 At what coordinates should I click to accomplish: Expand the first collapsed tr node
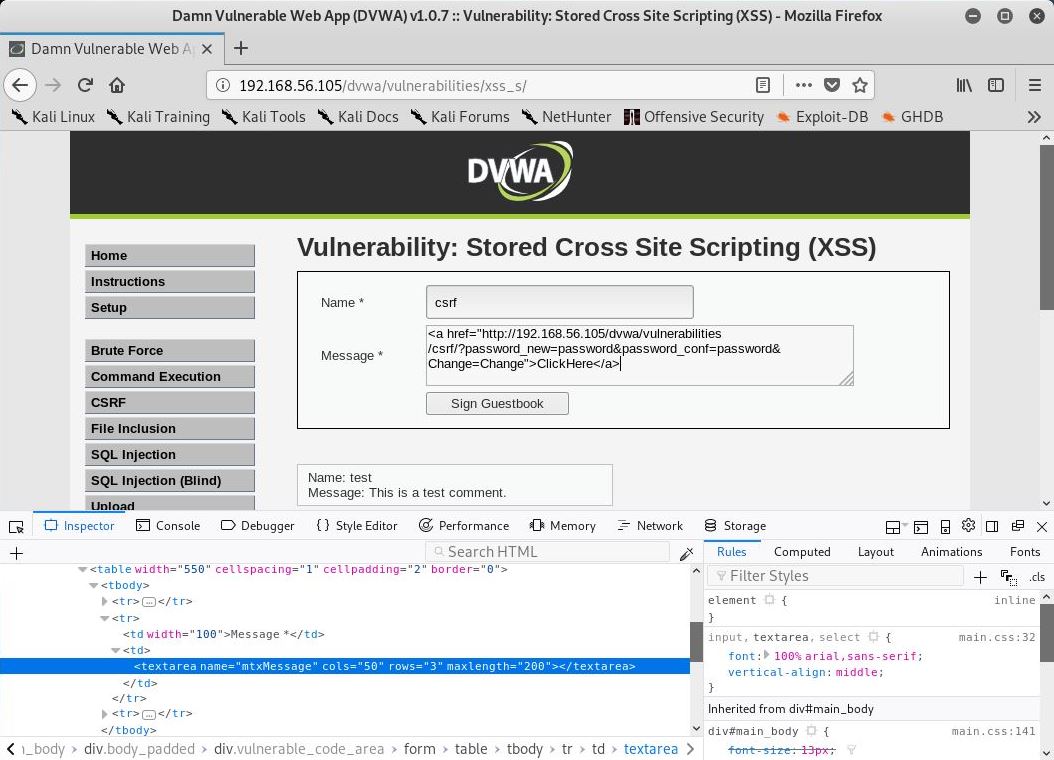[104, 601]
